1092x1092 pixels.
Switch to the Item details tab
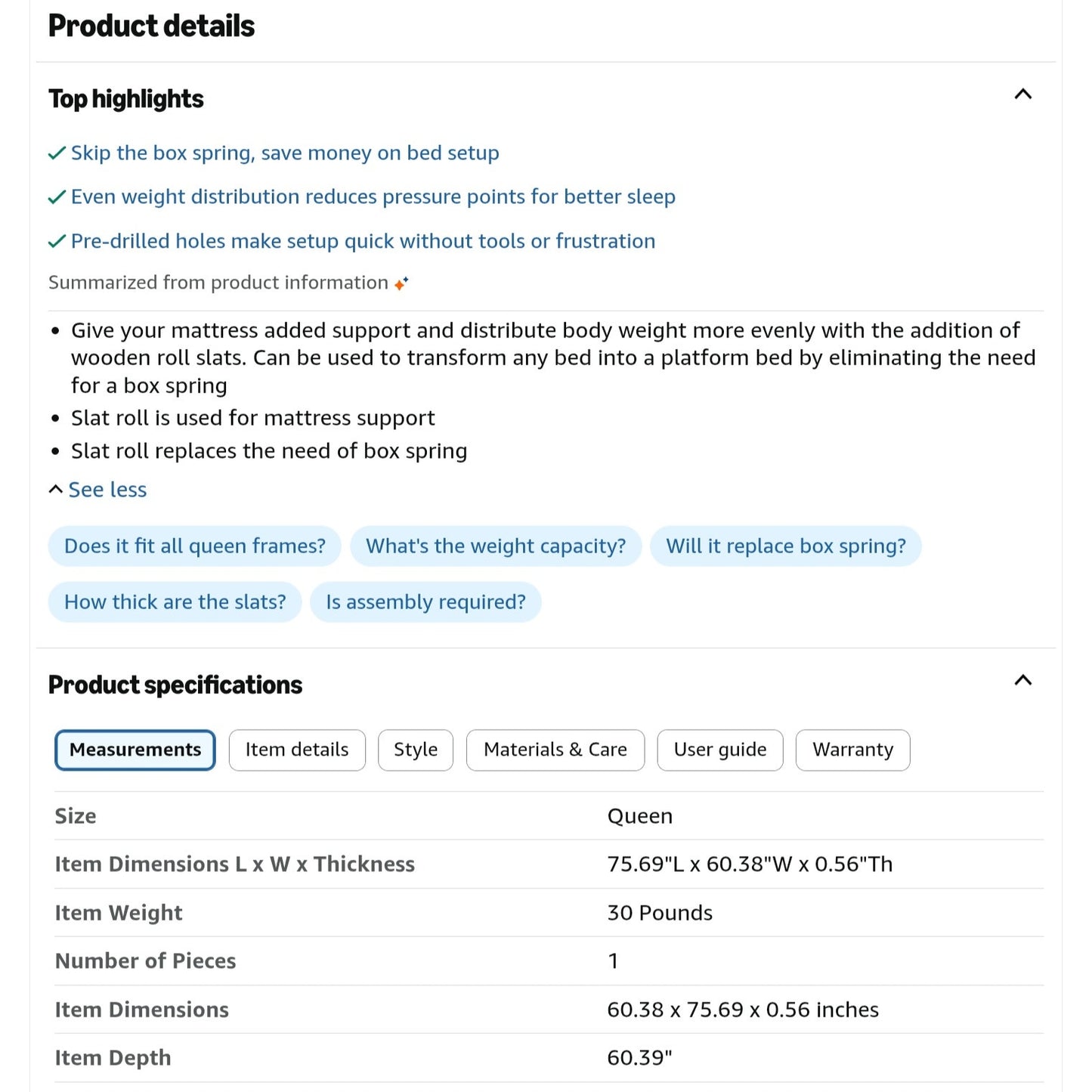[297, 750]
